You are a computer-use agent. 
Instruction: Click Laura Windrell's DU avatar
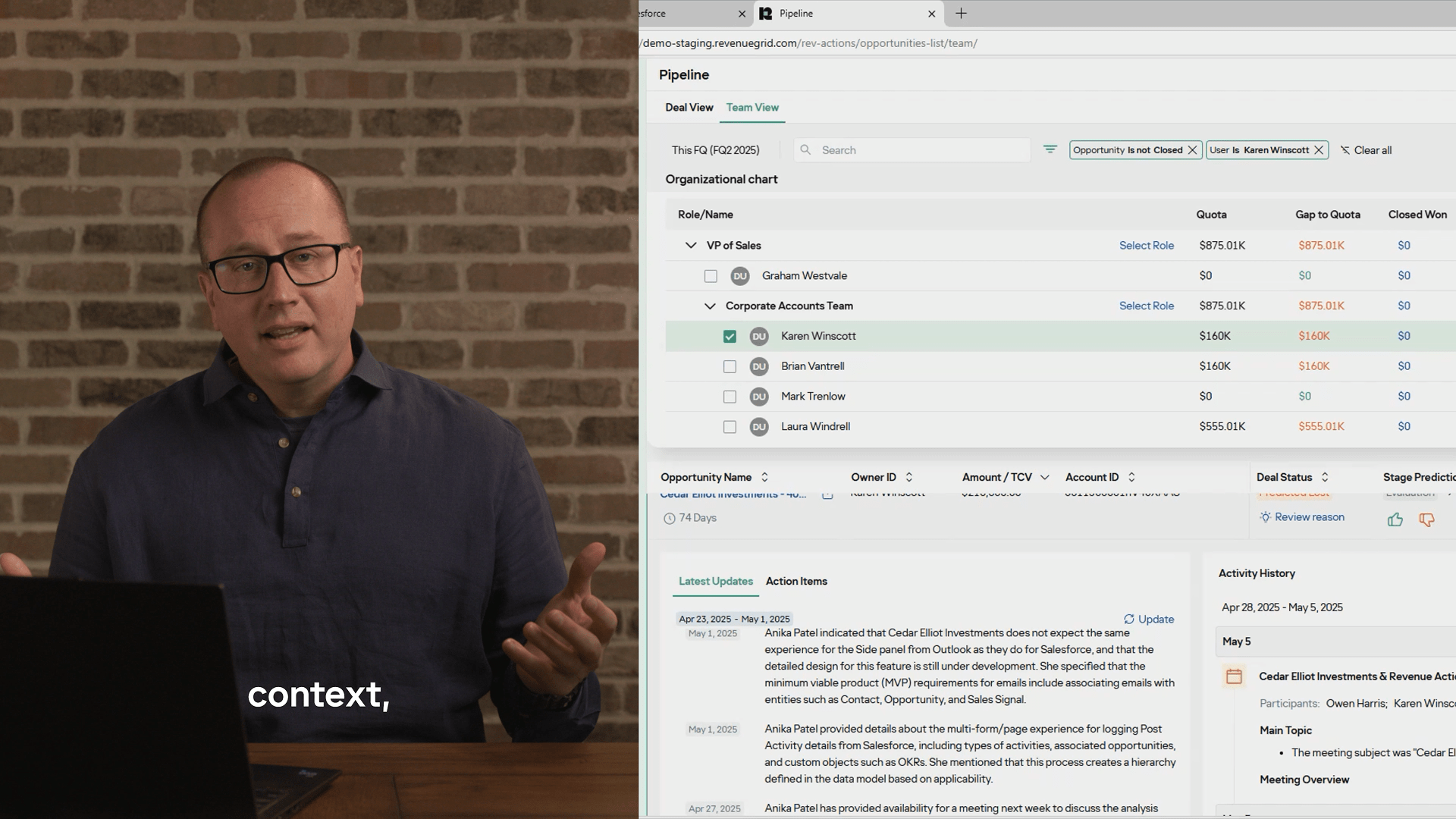pos(759,427)
